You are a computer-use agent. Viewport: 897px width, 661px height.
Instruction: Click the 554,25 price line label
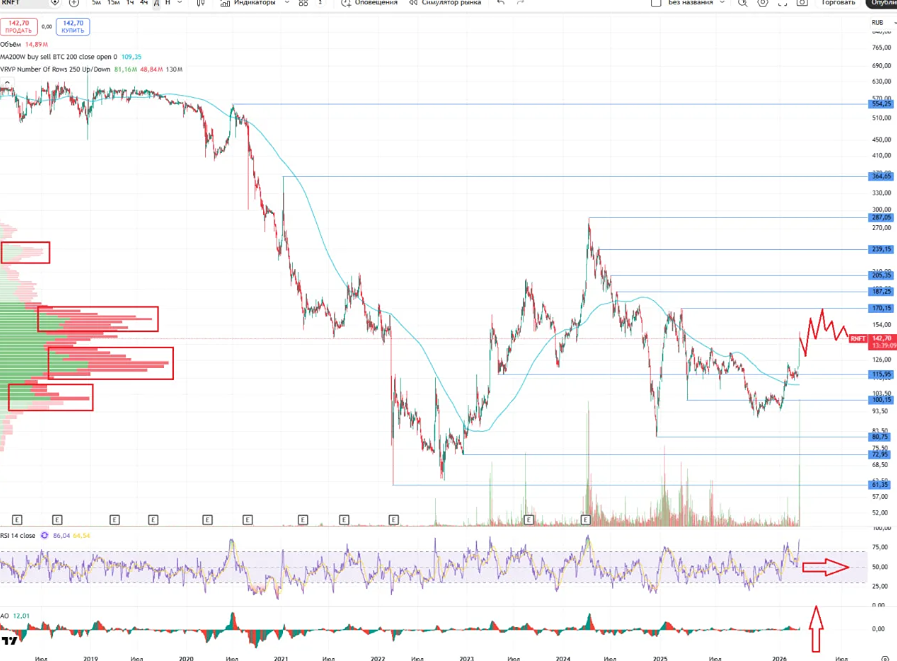[x=881, y=104]
